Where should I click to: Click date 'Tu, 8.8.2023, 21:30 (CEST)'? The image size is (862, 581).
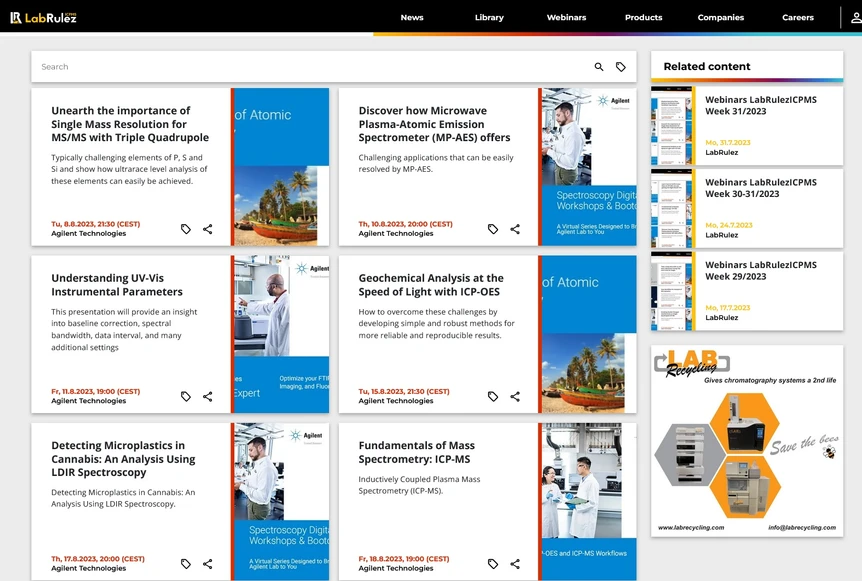(x=96, y=224)
